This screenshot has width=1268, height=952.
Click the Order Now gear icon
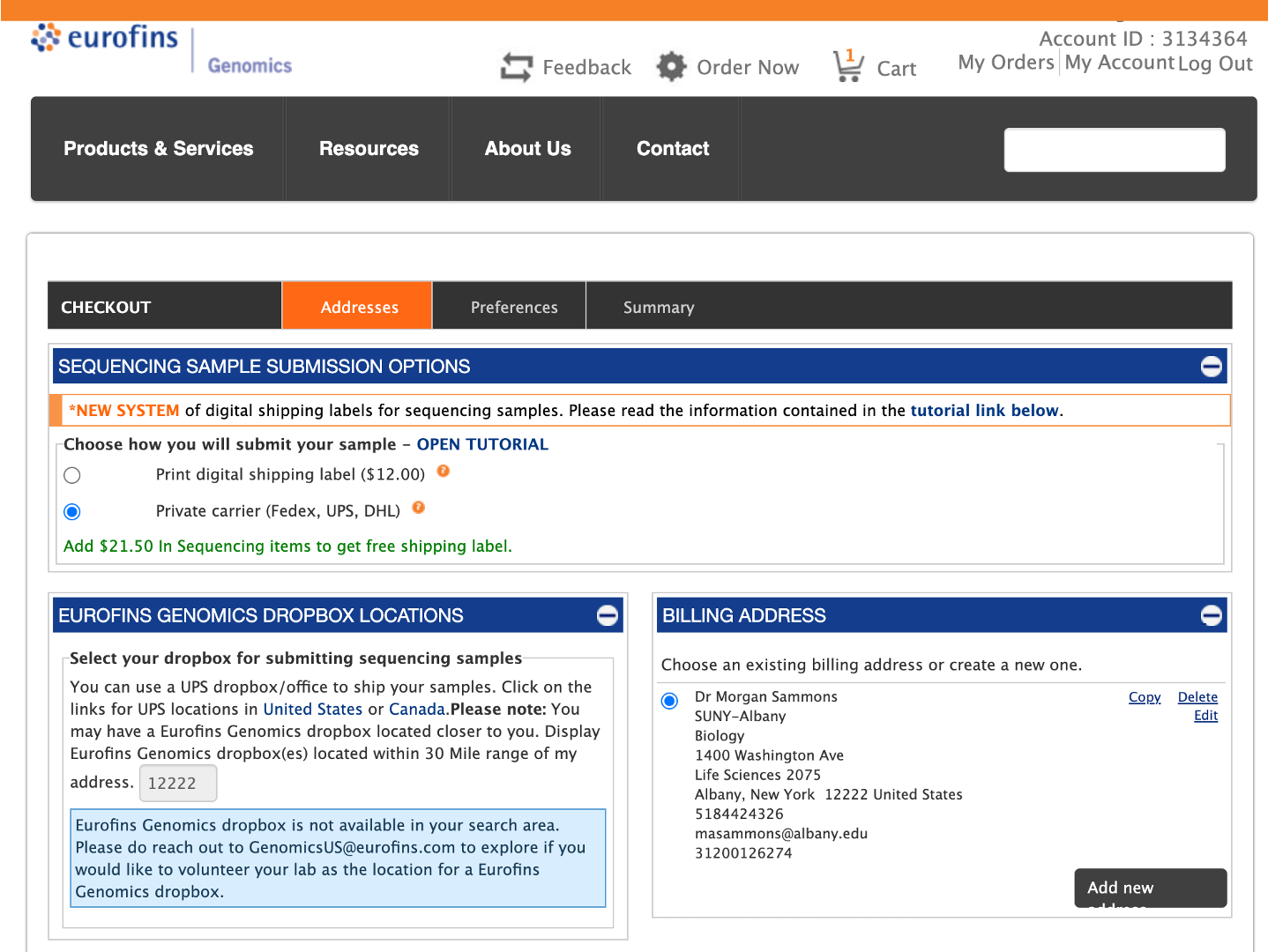(x=671, y=67)
